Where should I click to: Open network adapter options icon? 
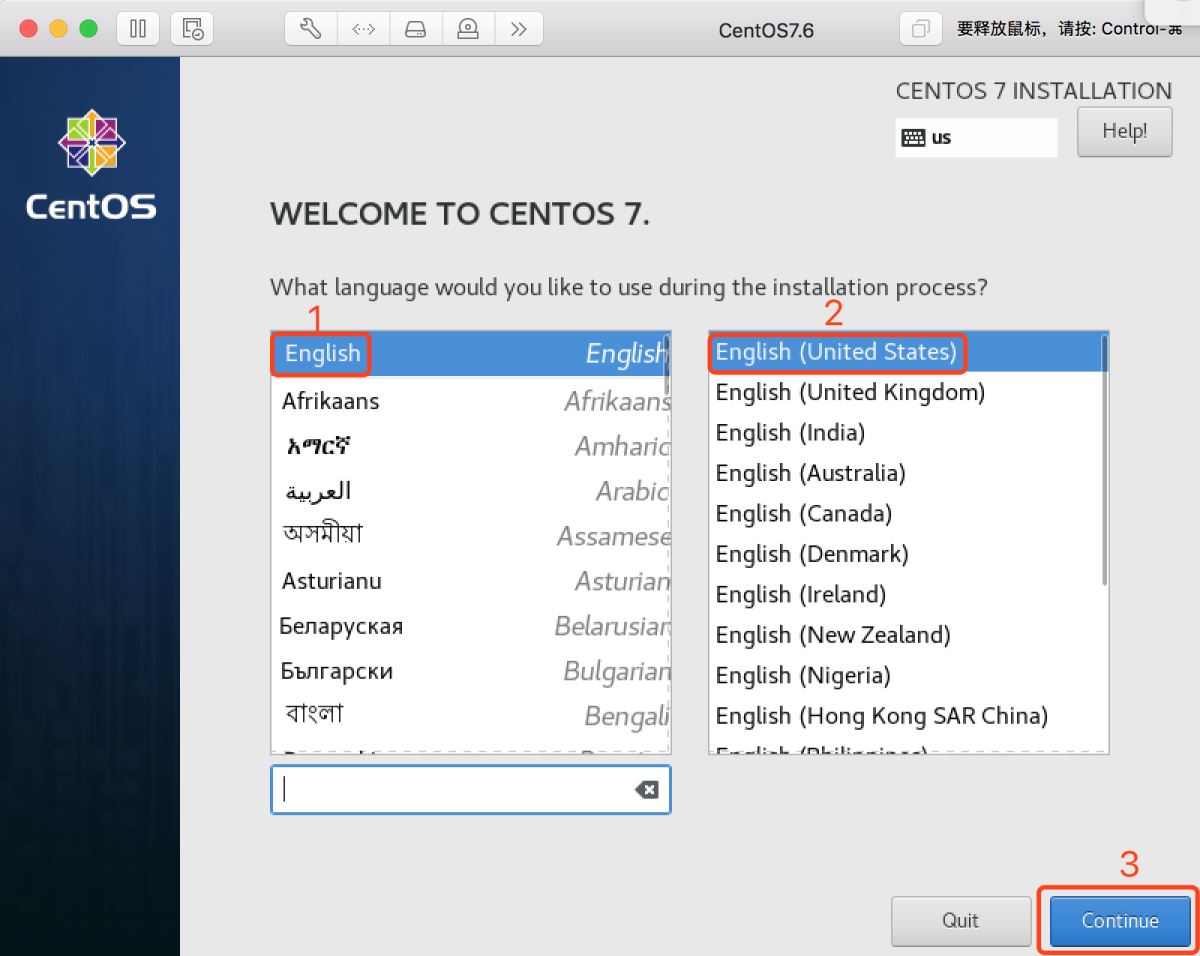pyautogui.click(x=363, y=28)
